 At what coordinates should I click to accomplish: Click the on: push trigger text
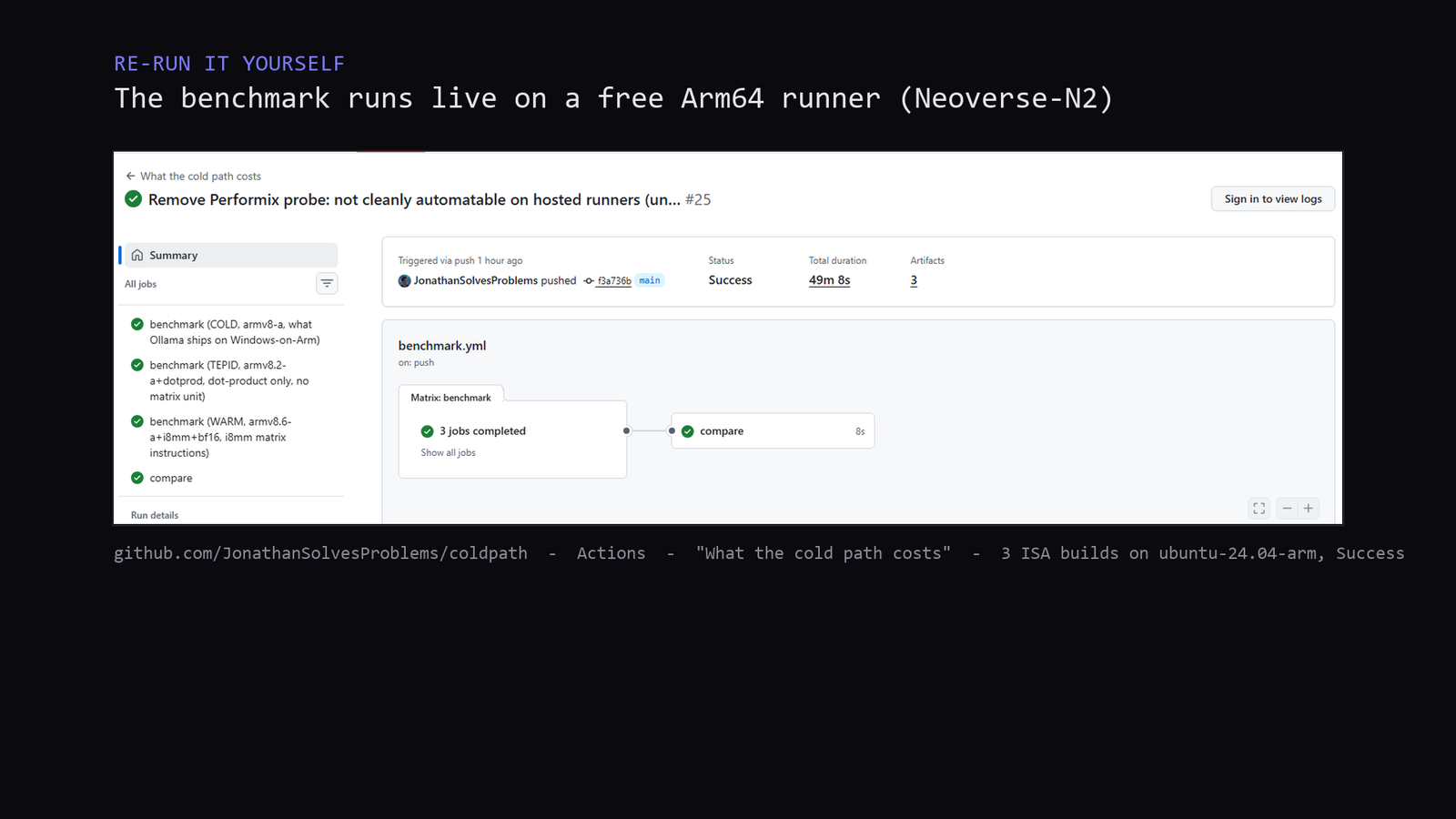[416, 362]
